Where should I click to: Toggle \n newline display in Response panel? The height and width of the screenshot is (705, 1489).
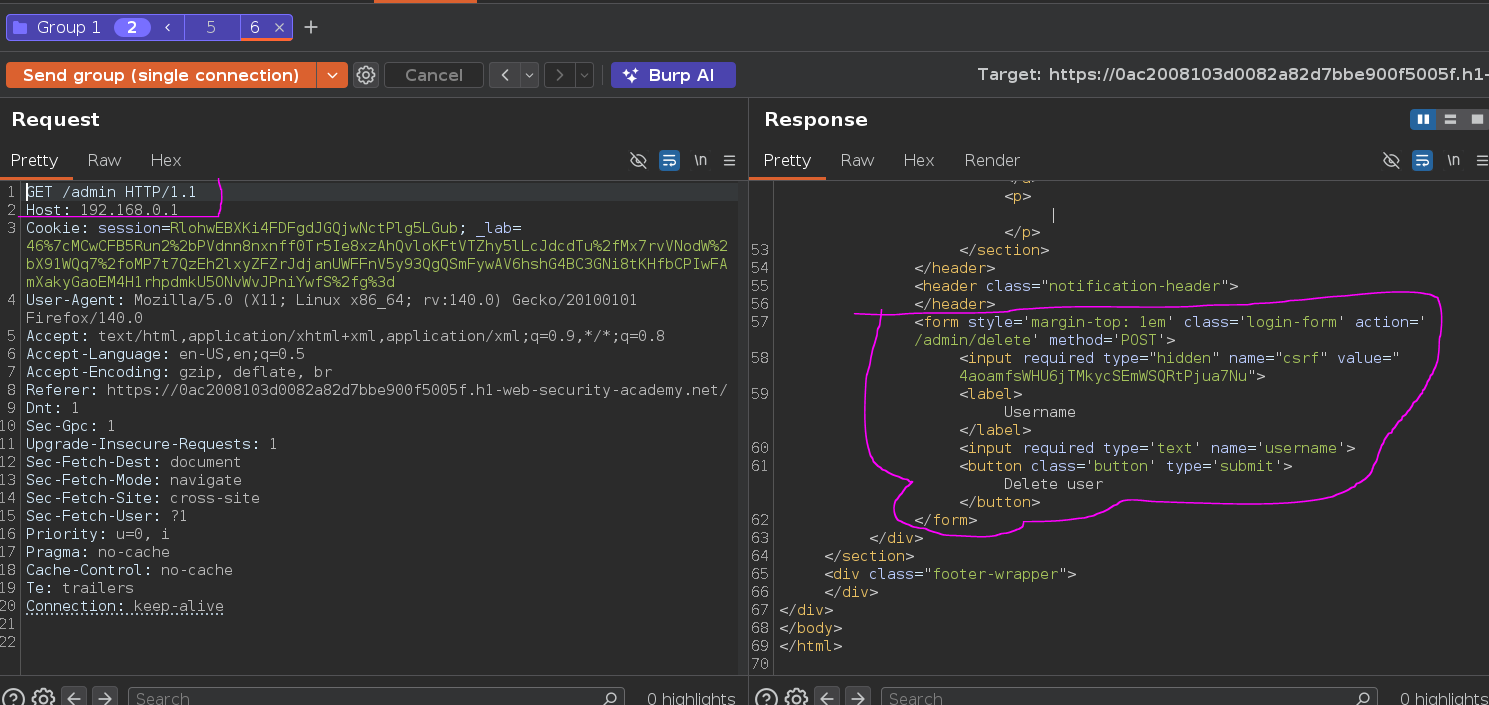[x=1453, y=161]
